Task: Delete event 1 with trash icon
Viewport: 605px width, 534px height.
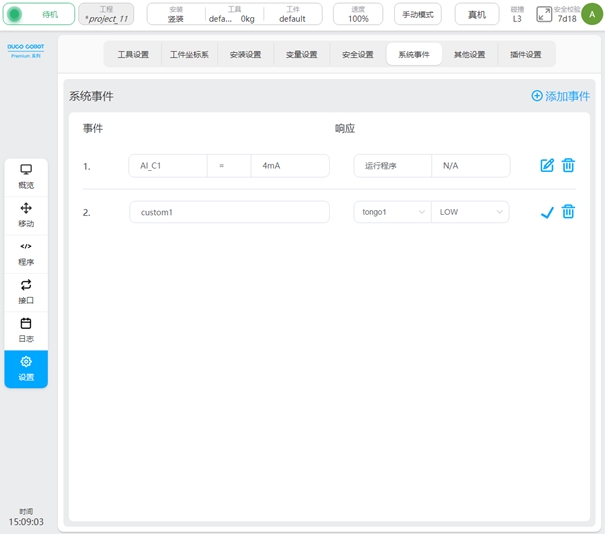Action: pyautogui.click(x=568, y=166)
